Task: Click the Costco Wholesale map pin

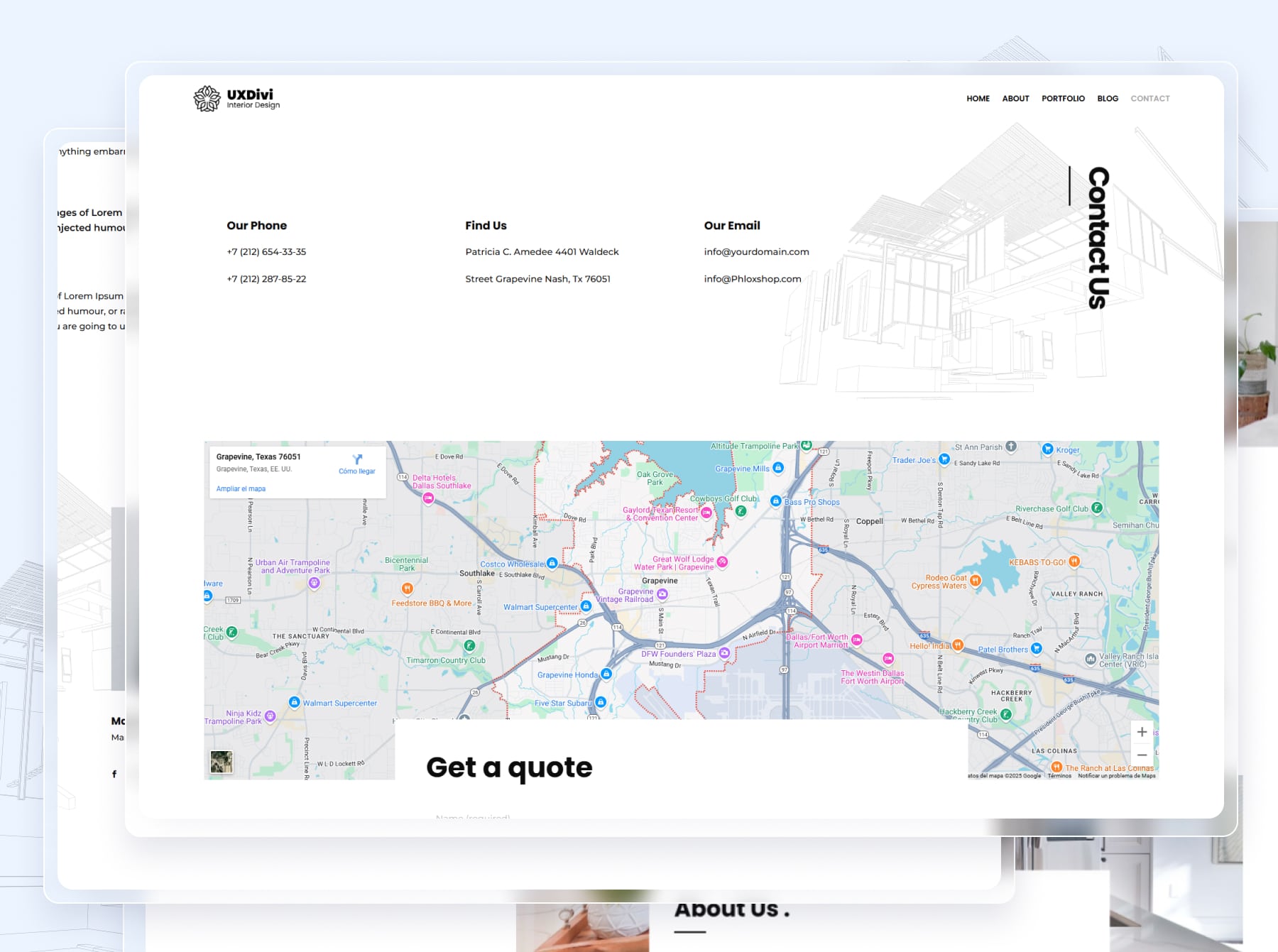Action: pos(552,563)
